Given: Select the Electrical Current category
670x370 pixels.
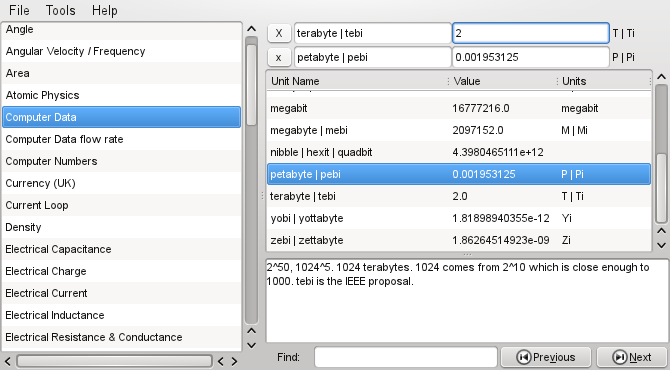Looking at the screenshot, I should pyautogui.click(x=121, y=294).
